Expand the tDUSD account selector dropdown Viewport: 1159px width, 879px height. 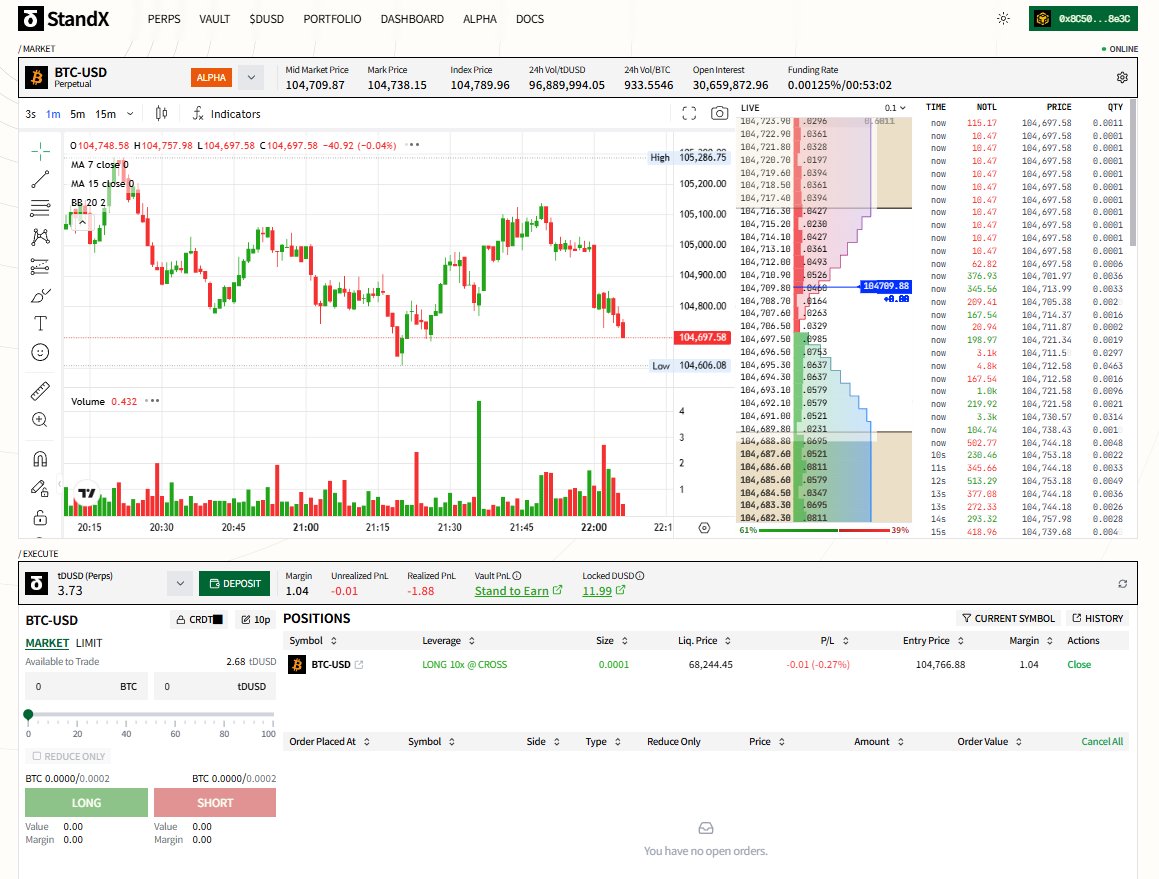click(180, 583)
